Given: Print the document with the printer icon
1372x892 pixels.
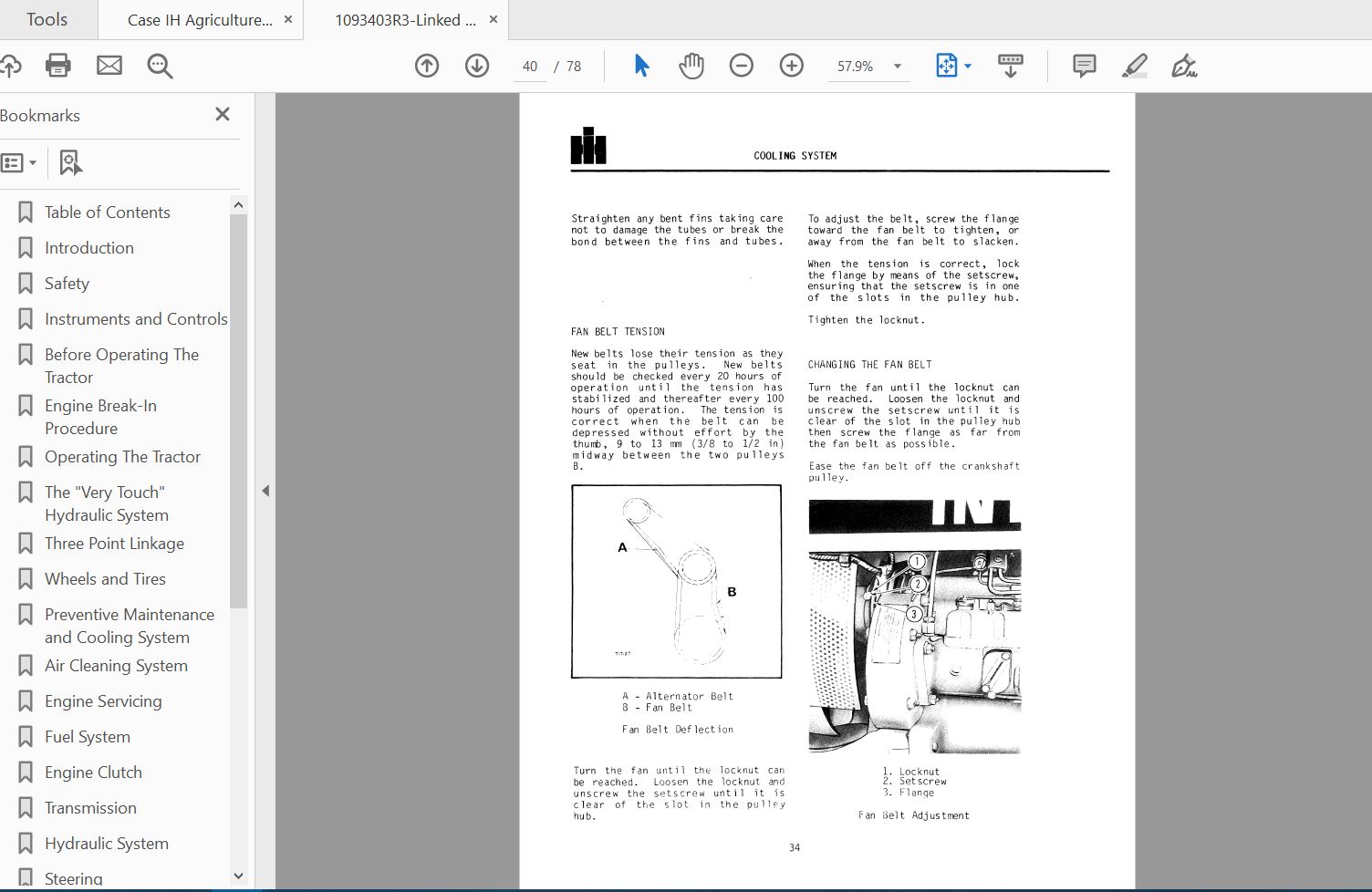Looking at the screenshot, I should click(58, 66).
